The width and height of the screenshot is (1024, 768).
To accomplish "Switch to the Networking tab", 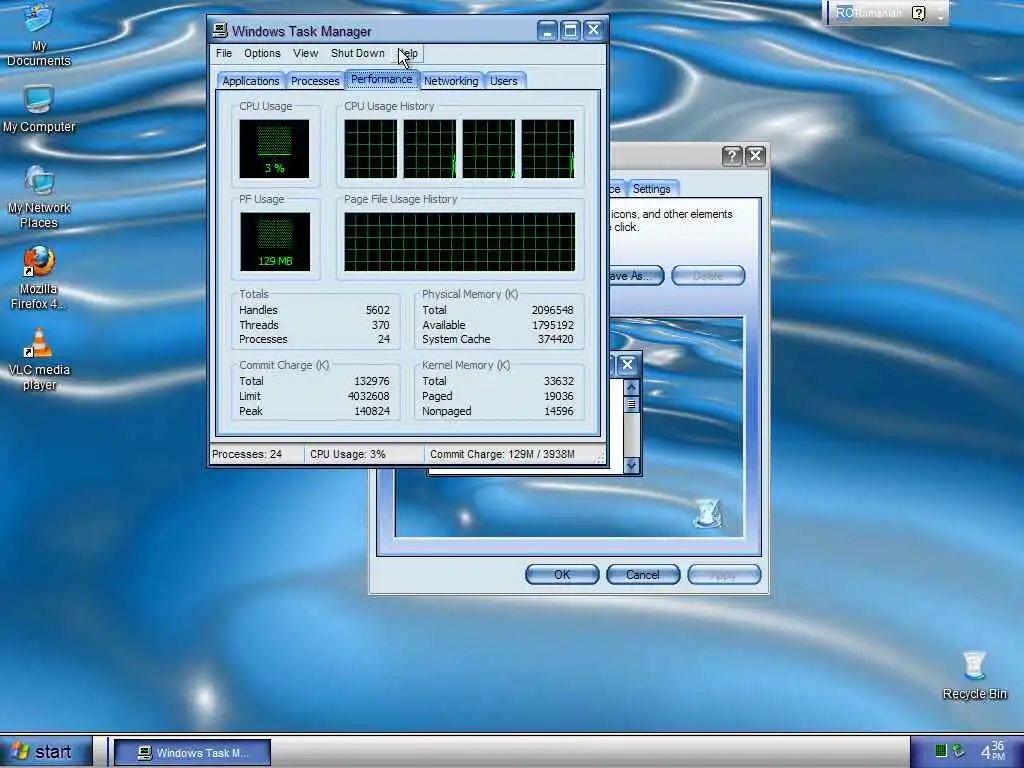I will (451, 81).
